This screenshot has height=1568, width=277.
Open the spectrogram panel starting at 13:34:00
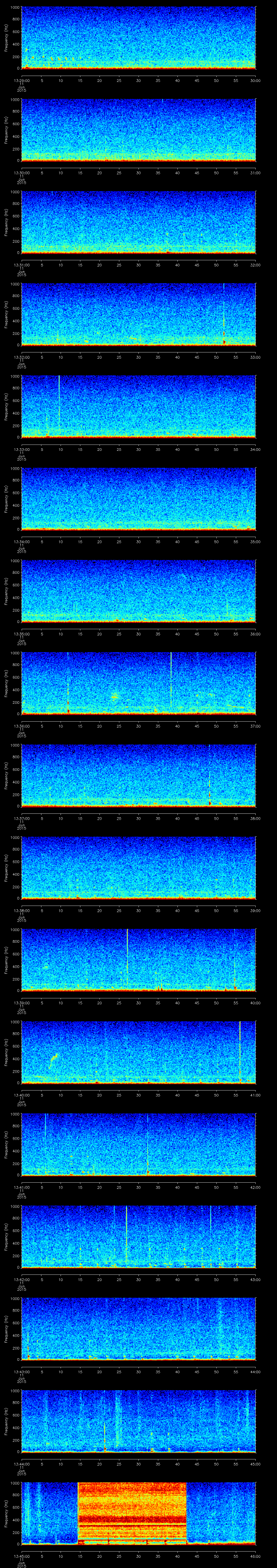[x=138, y=499]
